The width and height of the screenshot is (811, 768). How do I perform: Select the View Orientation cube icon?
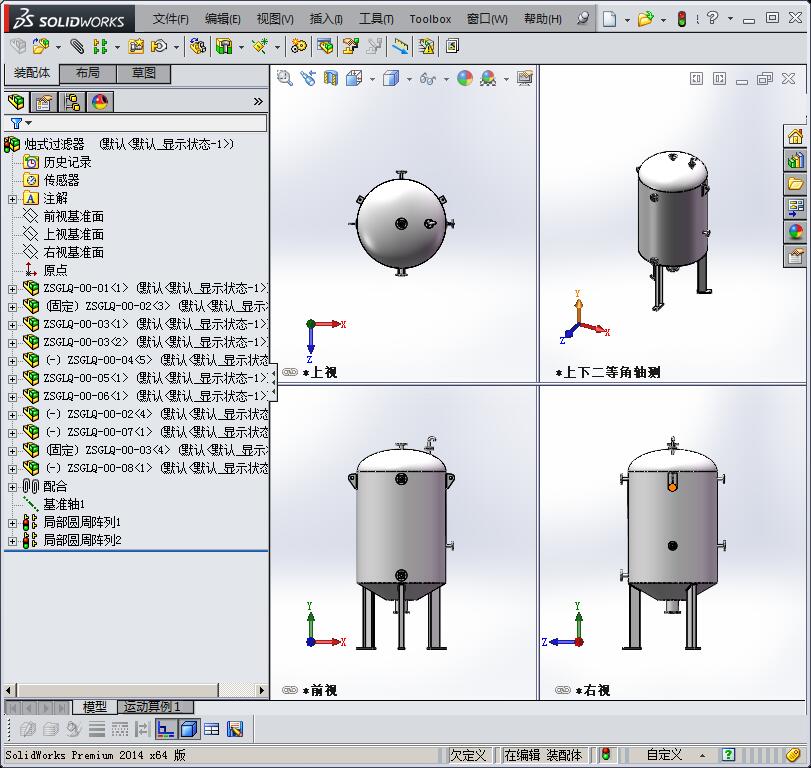353,78
